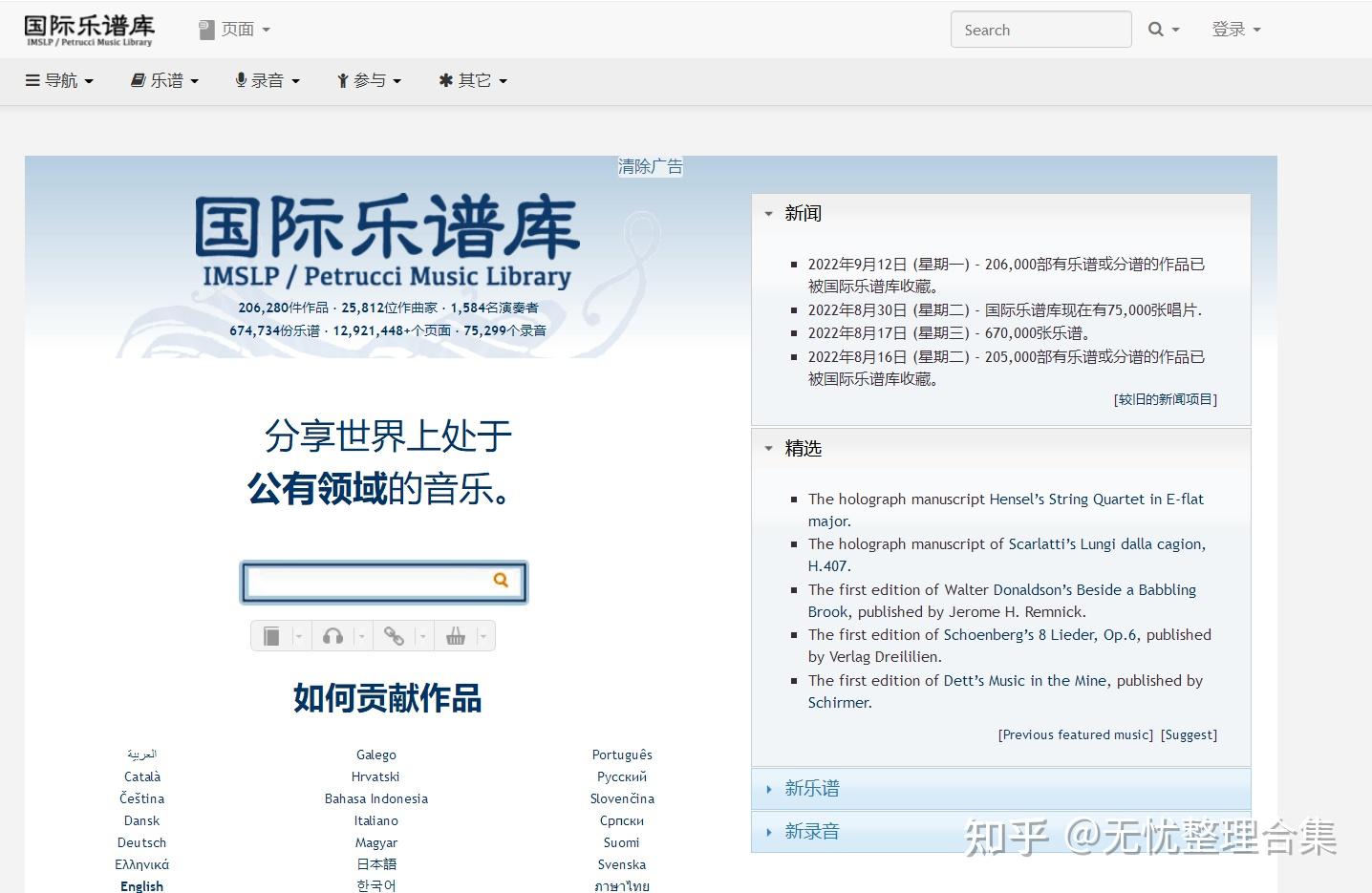Open dropdown arrow next to chain link icon
Screen dimensions: 1372x893
pos(421,636)
